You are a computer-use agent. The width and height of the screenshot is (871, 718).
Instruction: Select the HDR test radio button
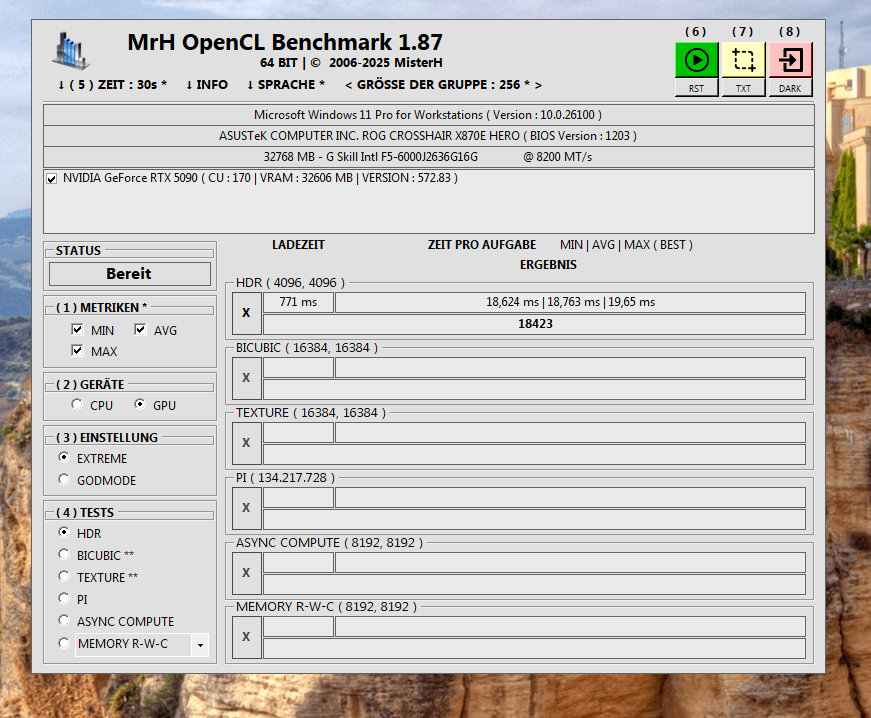(64, 532)
